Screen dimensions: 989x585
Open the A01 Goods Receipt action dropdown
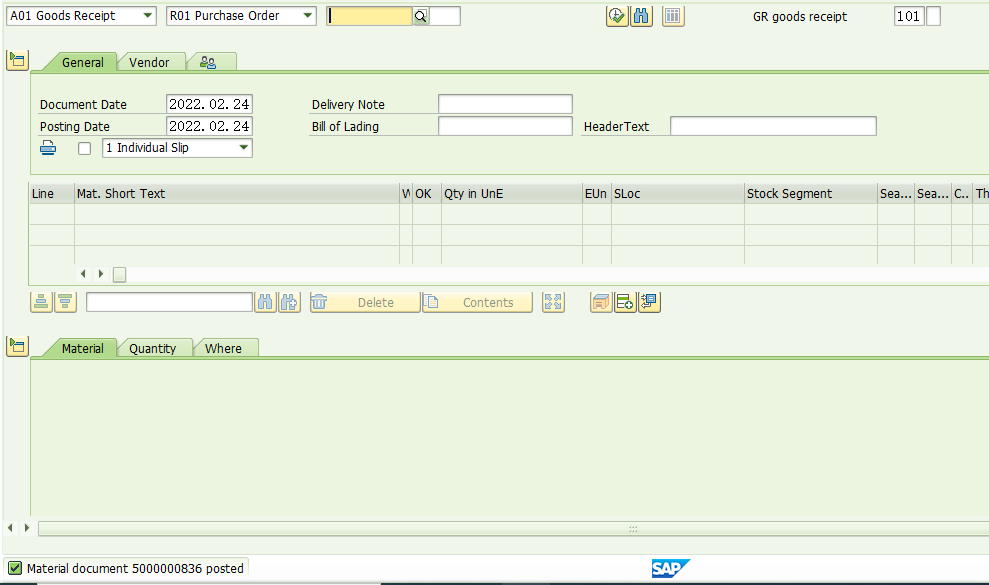click(x=81, y=16)
